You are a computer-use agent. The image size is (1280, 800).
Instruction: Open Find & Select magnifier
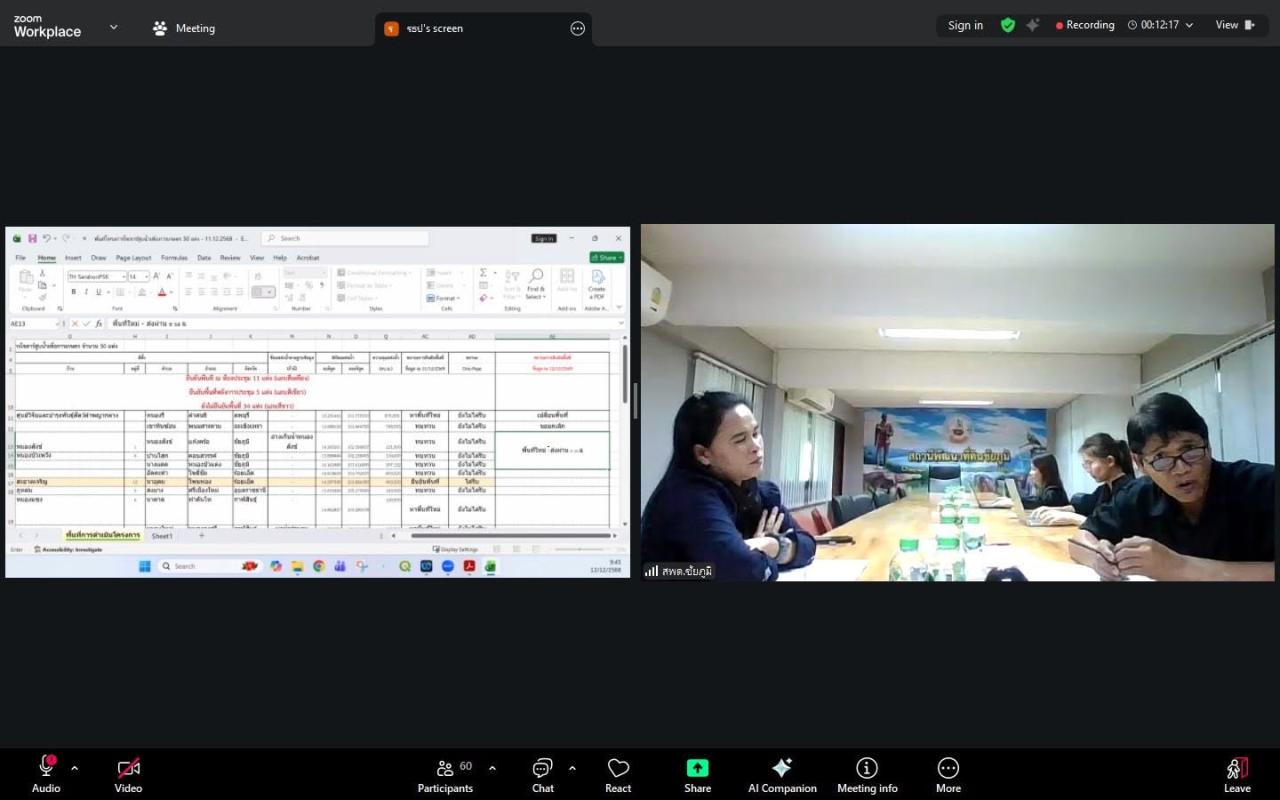pos(536,282)
